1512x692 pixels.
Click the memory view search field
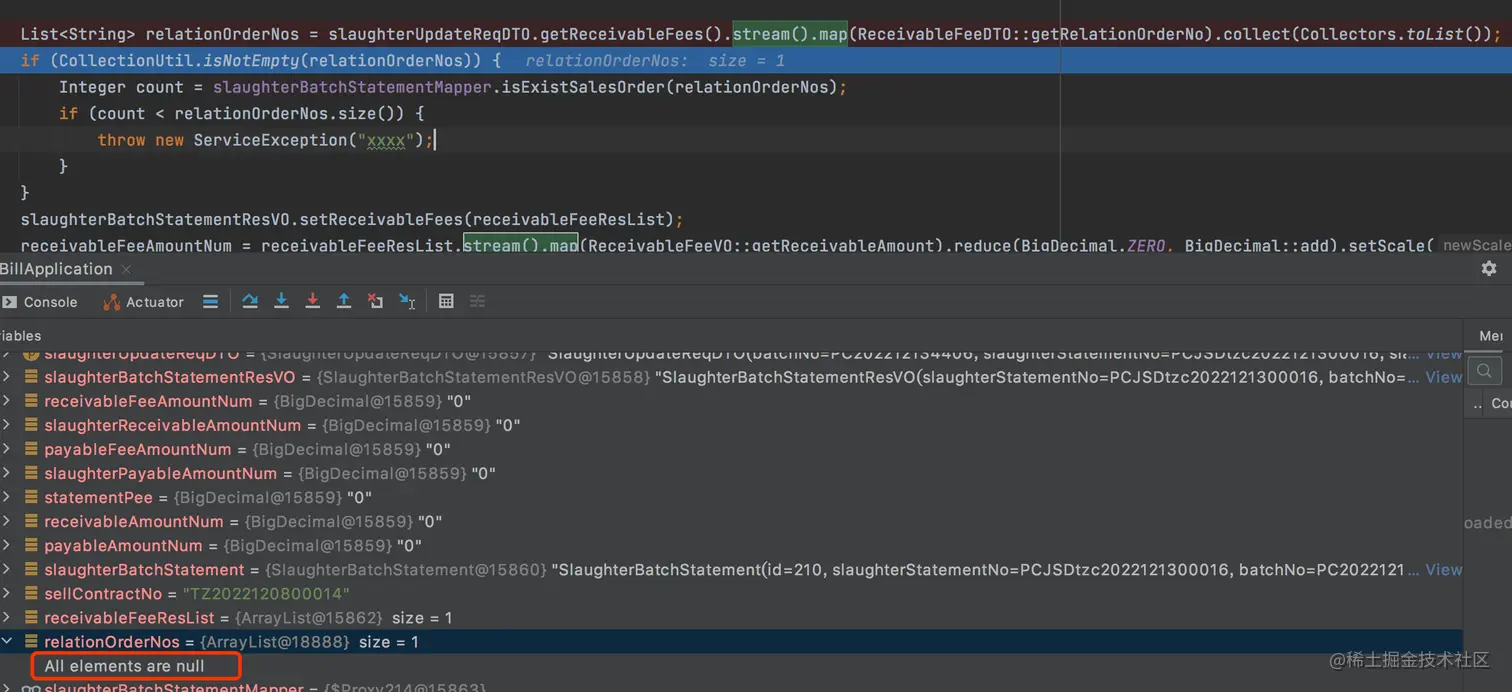[1485, 371]
